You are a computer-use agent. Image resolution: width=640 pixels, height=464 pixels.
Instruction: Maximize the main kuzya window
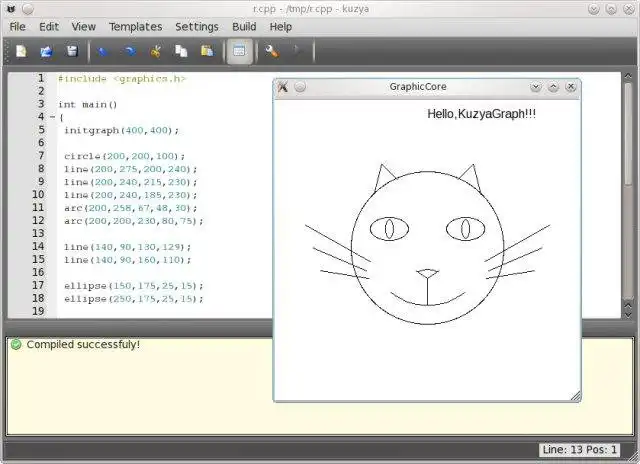click(611, 9)
